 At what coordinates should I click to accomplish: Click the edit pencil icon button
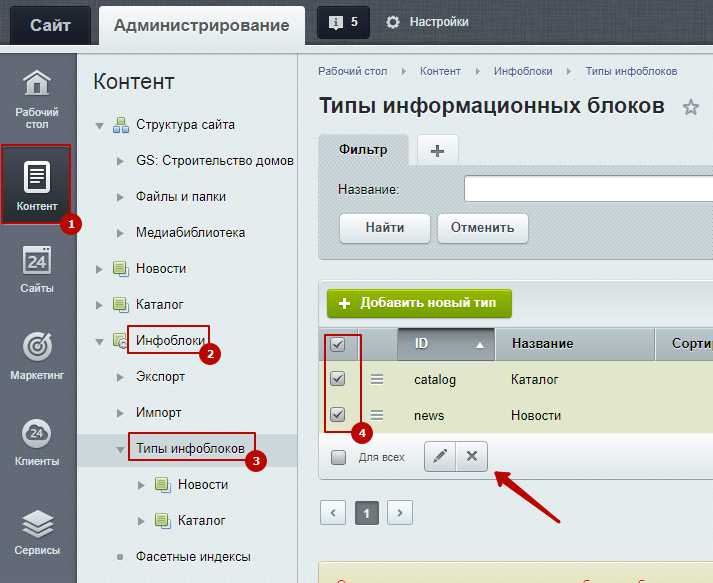click(x=440, y=456)
